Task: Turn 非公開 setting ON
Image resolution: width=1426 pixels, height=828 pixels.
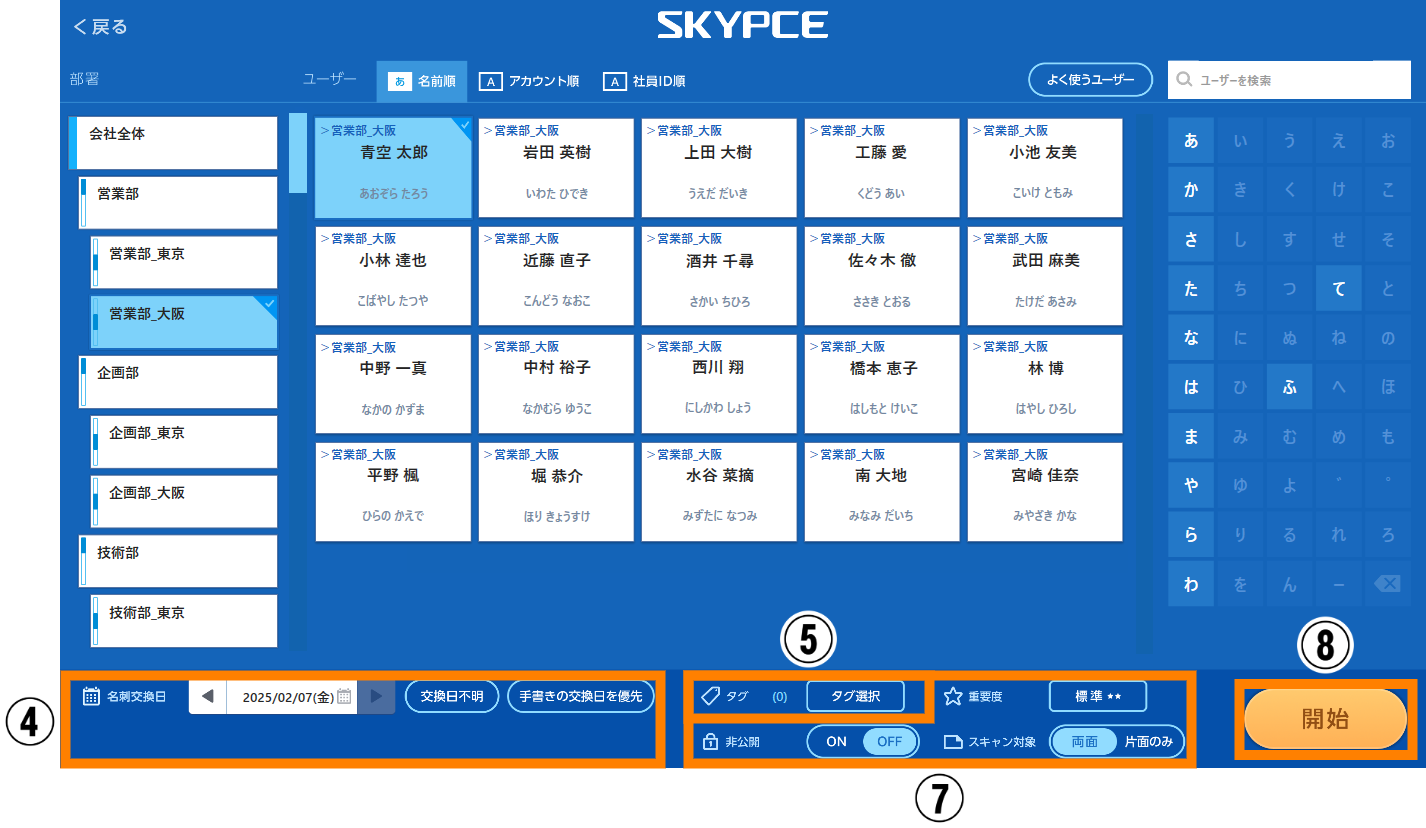Action: (x=836, y=742)
